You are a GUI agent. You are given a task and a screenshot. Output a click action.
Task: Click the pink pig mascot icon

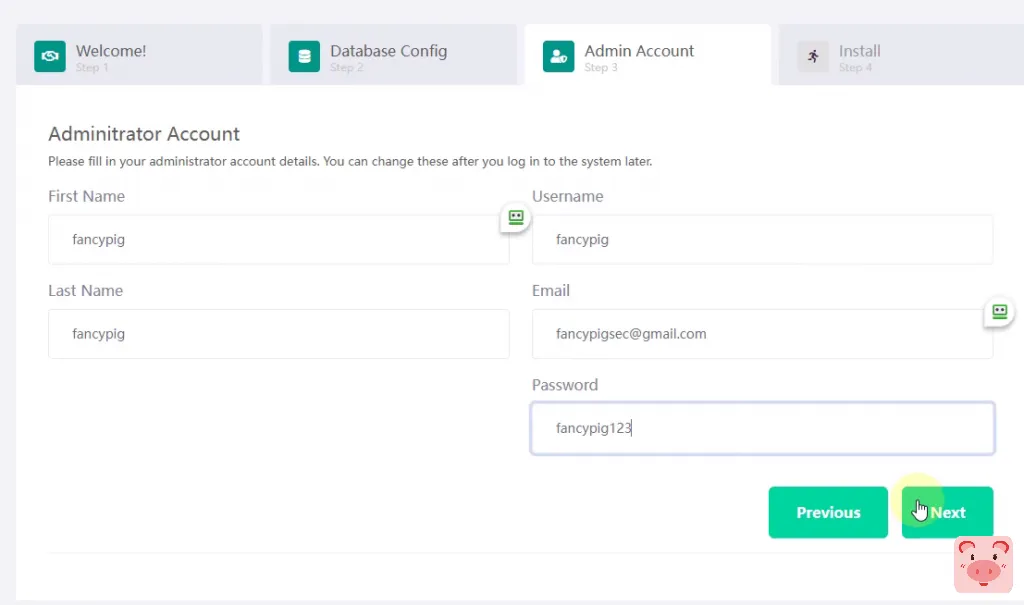tap(983, 564)
